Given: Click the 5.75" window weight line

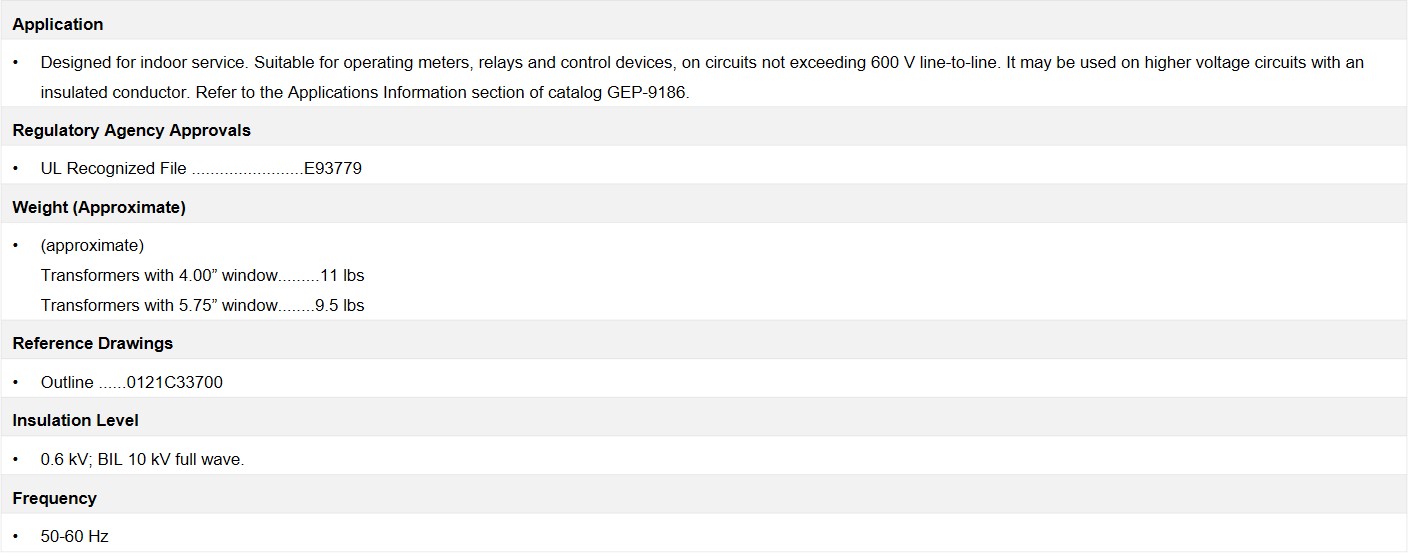Looking at the screenshot, I should (x=202, y=305).
